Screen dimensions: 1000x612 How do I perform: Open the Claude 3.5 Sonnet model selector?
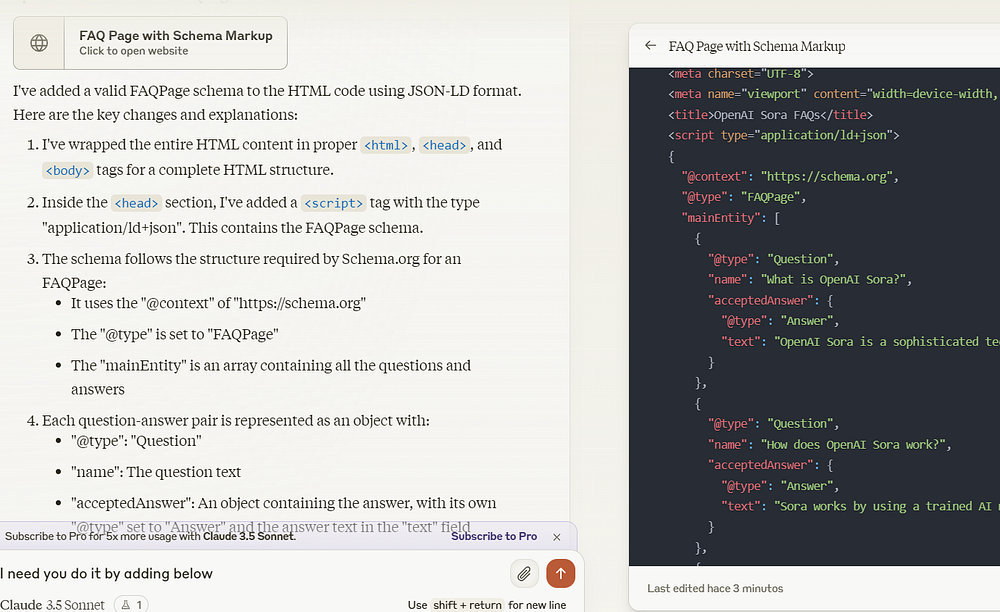(52, 604)
